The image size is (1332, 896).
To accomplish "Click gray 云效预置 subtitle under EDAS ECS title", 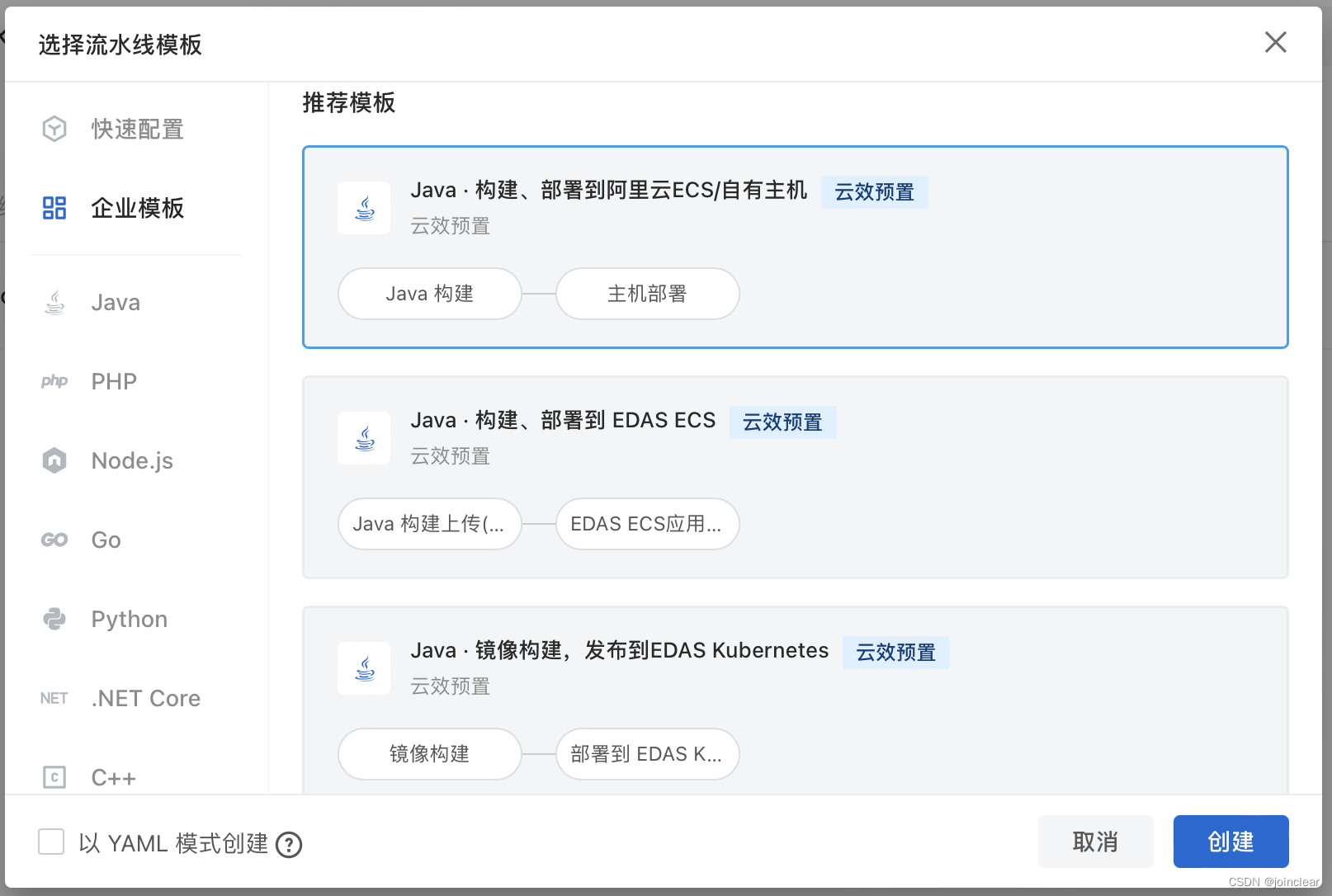I will tap(451, 456).
